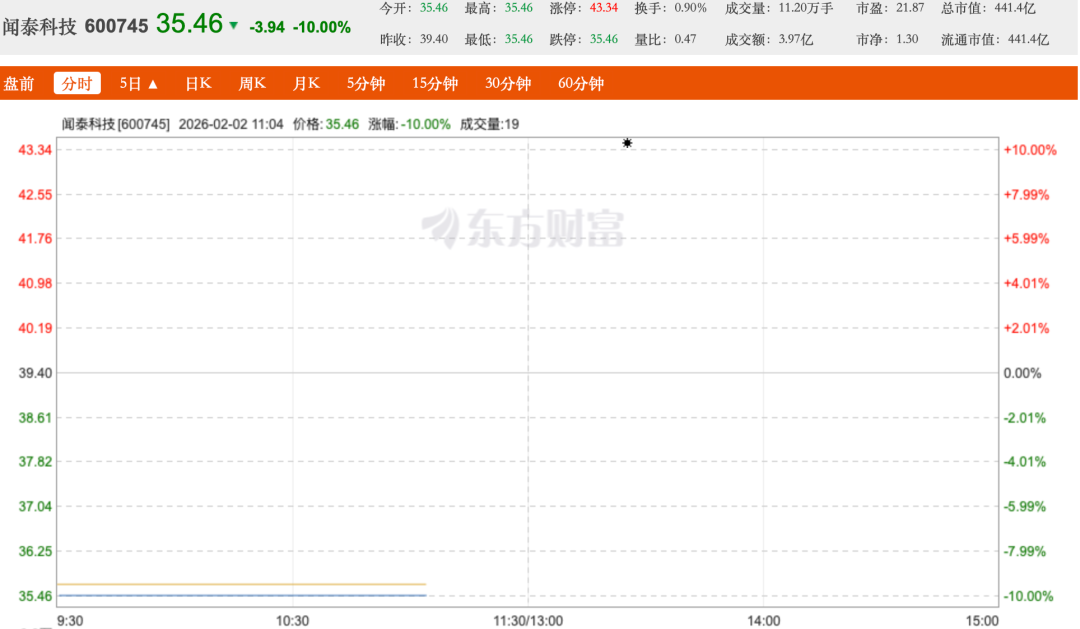The height and width of the screenshot is (629, 1080).
Task: Click the 9:30 time axis label
Action: click(70, 621)
